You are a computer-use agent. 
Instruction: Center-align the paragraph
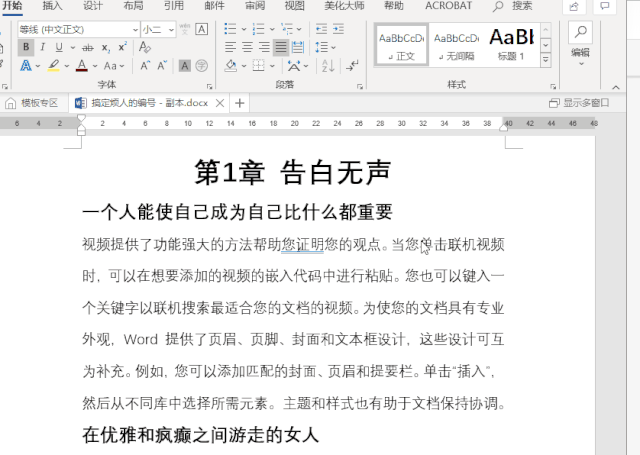248,47
